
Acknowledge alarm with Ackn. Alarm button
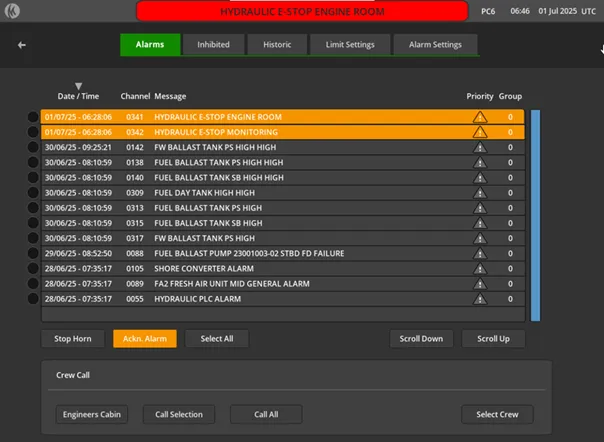click(145, 339)
